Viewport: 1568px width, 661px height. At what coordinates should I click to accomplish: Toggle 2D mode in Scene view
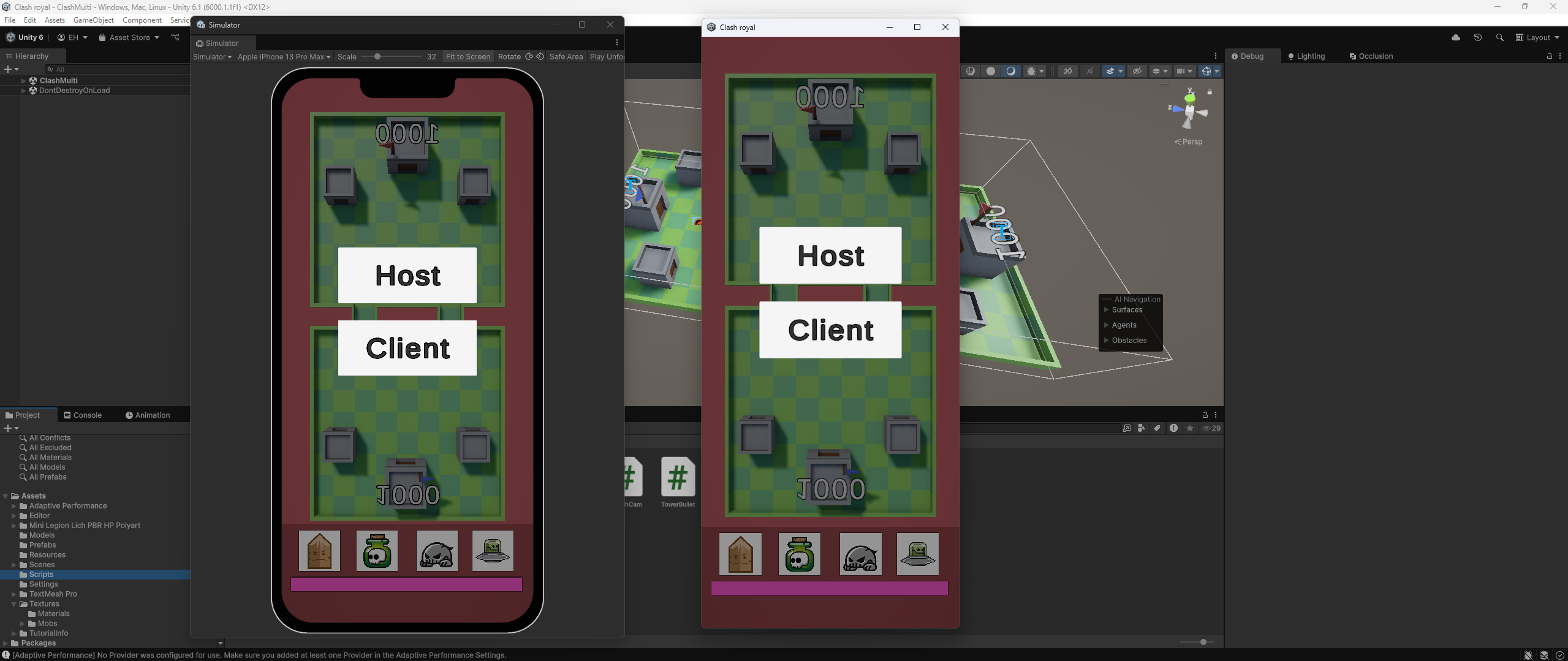1067,71
